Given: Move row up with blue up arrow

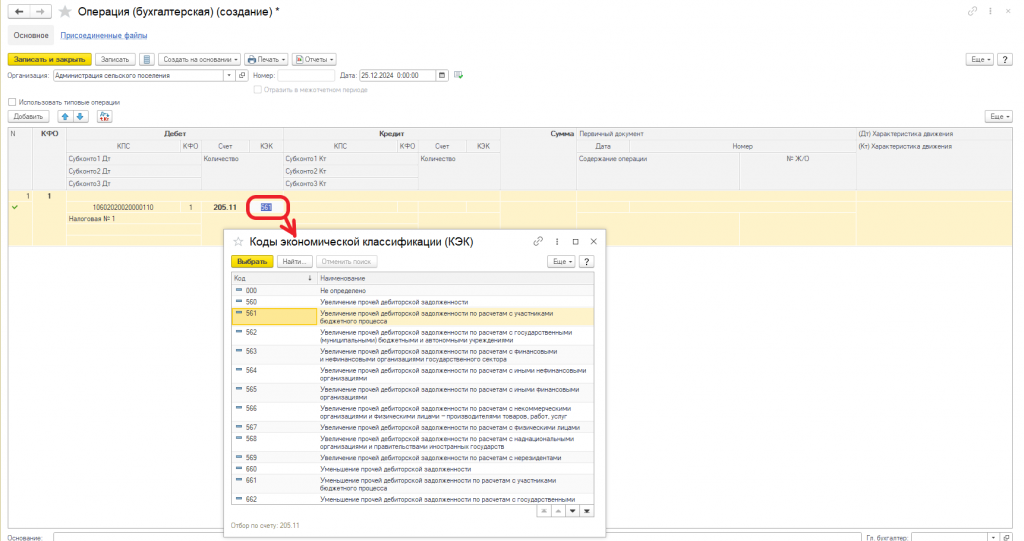Looking at the screenshot, I should pyautogui.click(x=65, y=116).
